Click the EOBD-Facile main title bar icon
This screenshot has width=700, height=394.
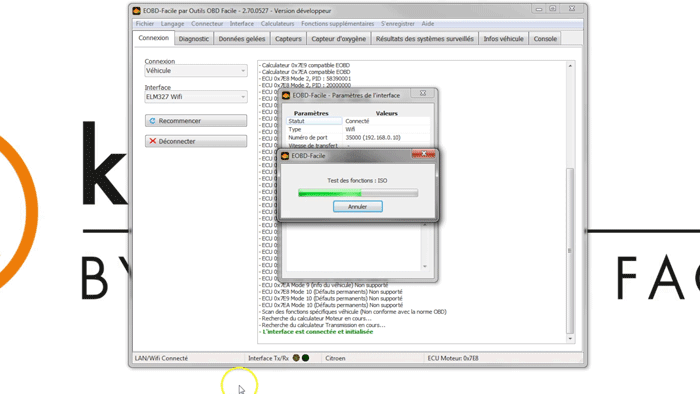click(x=137, y=11)
